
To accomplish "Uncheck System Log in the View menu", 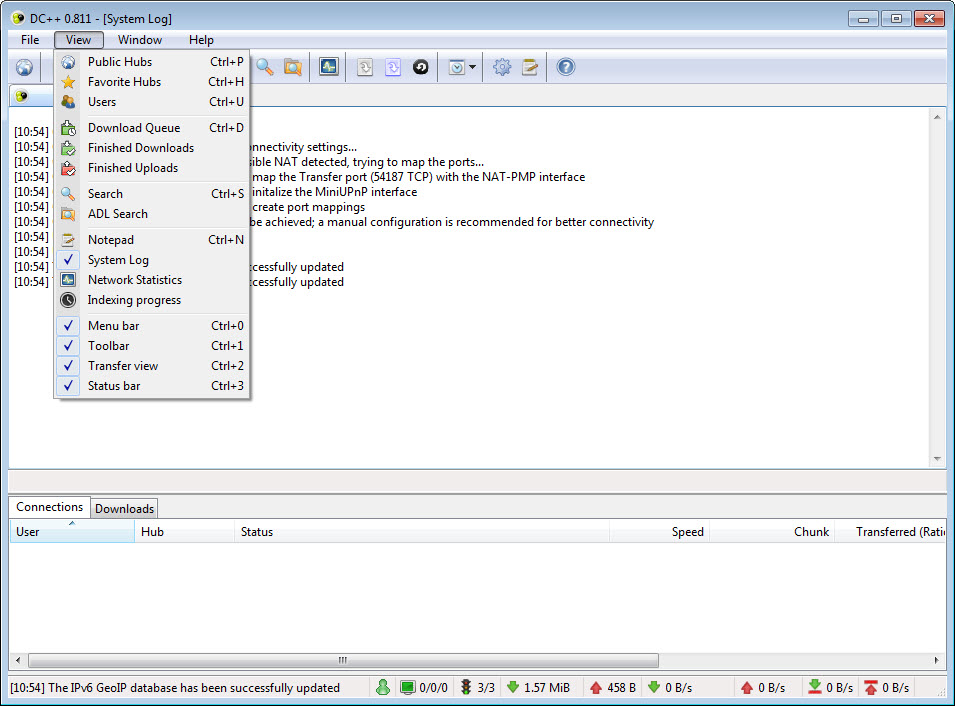I will [152, 260].
